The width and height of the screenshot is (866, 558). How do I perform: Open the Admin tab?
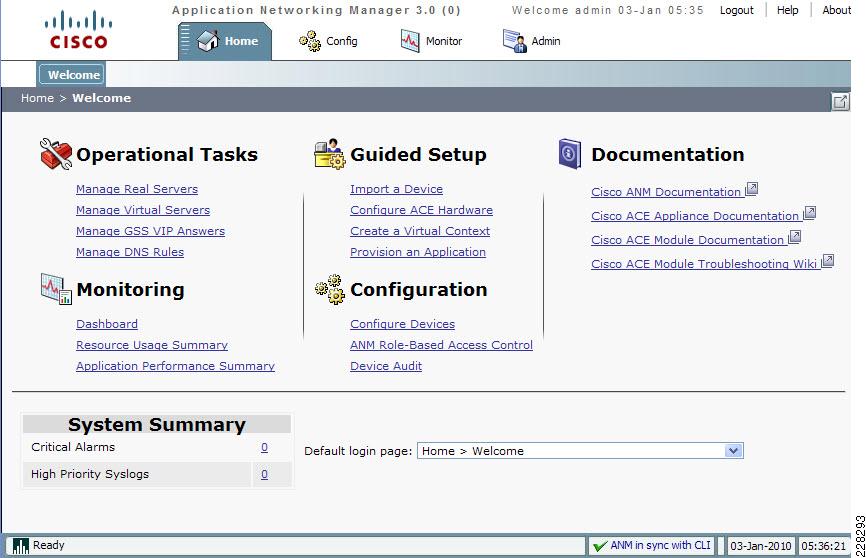pyautogui.click(x=531, y=41)
